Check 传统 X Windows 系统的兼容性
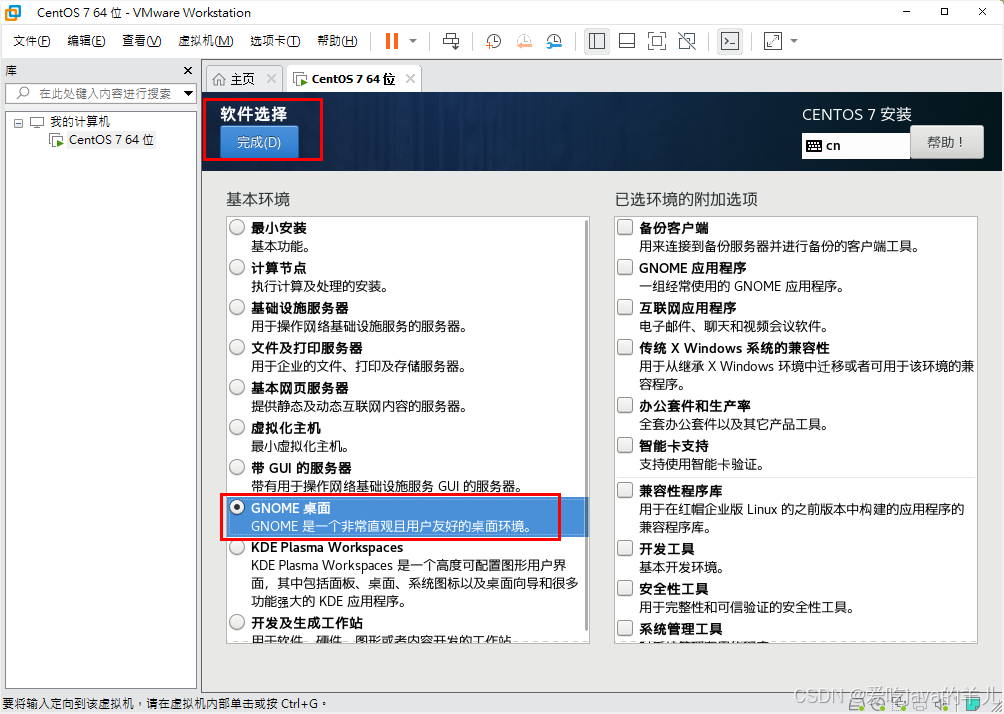The width and height of the screenshot is (1004, 714). pyautogui.click(x=625, y=347)
